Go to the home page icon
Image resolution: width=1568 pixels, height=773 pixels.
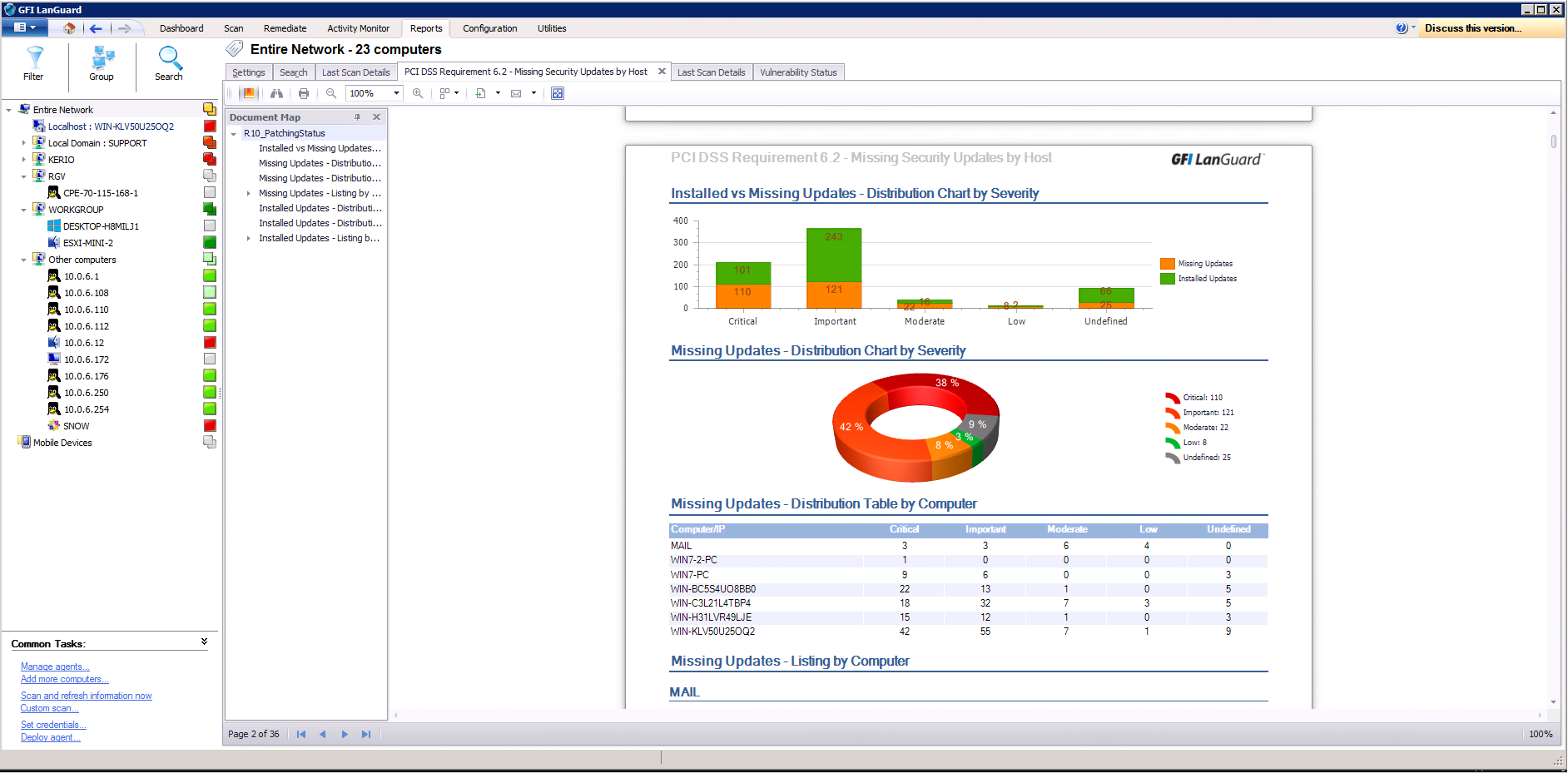pos(69,28)
